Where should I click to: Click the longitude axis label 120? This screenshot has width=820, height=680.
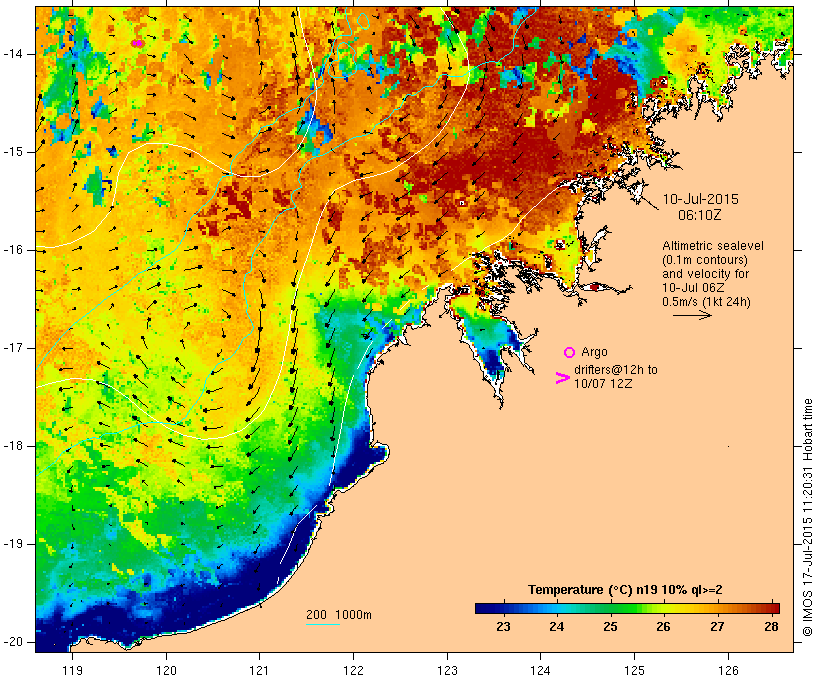pyautogui.click(x=166, y=670)
